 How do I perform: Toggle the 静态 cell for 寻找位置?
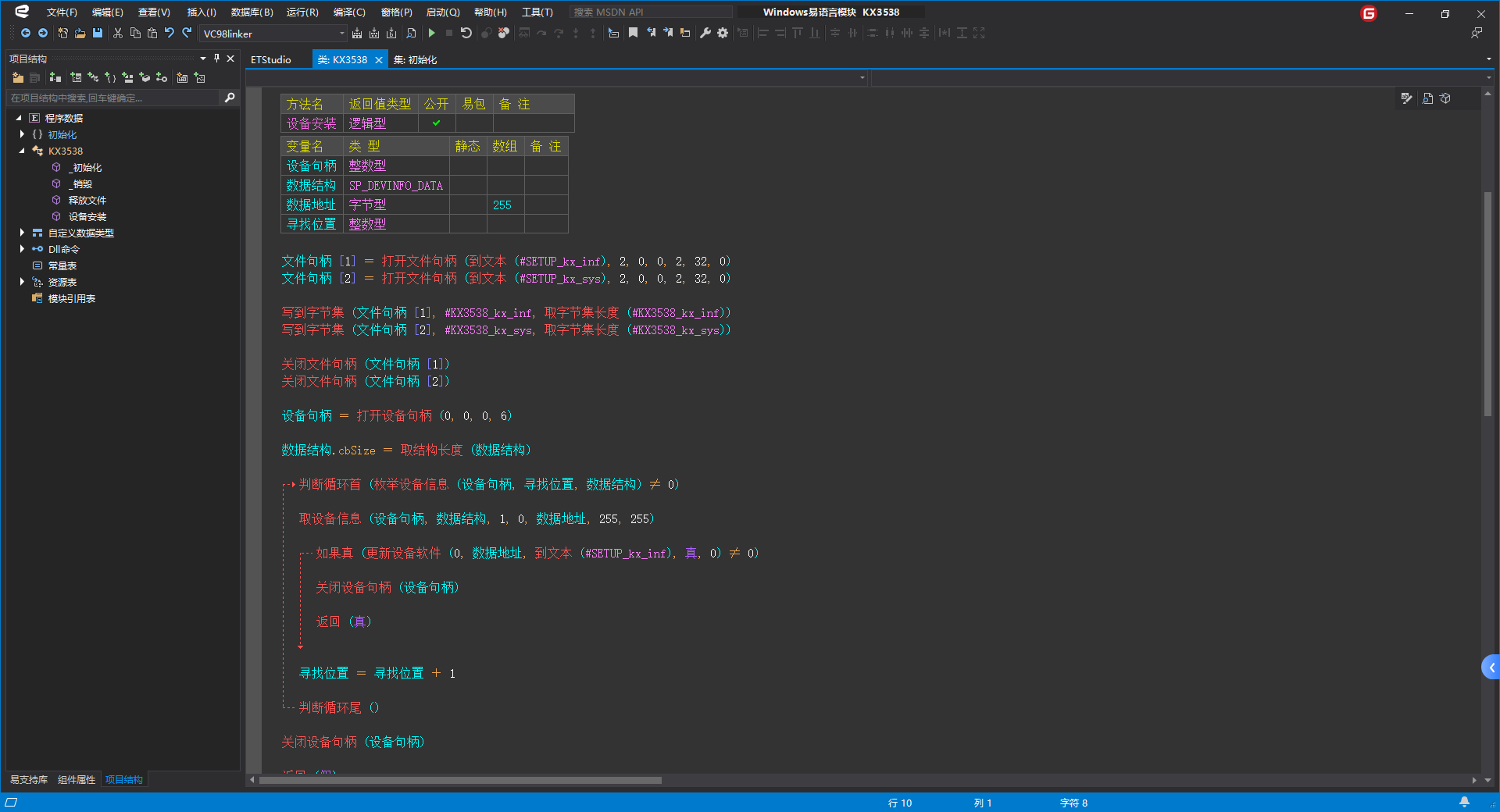click(x=468, y=224)
